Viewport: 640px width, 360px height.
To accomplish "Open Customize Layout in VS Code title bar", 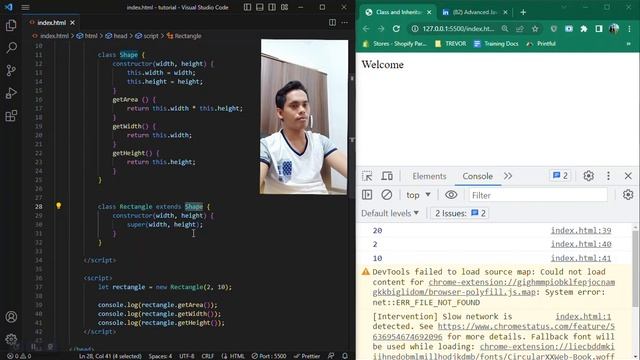I will coord(284,7).
